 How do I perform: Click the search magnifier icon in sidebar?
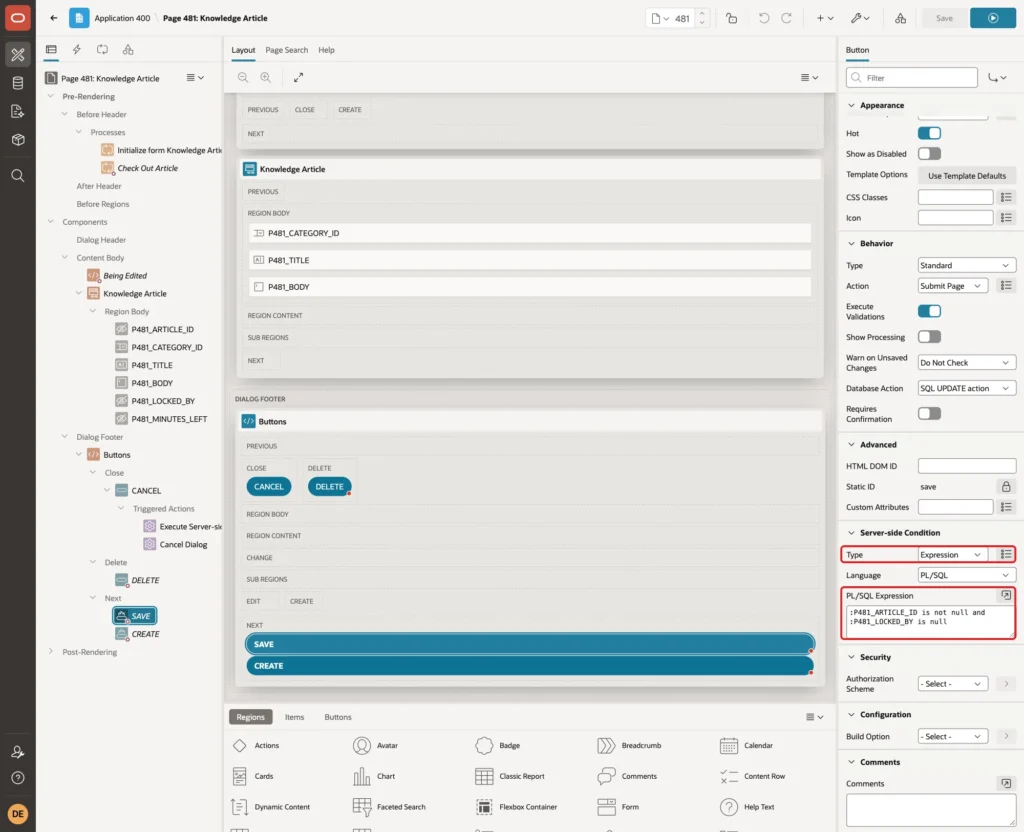[x=18, y=176]
